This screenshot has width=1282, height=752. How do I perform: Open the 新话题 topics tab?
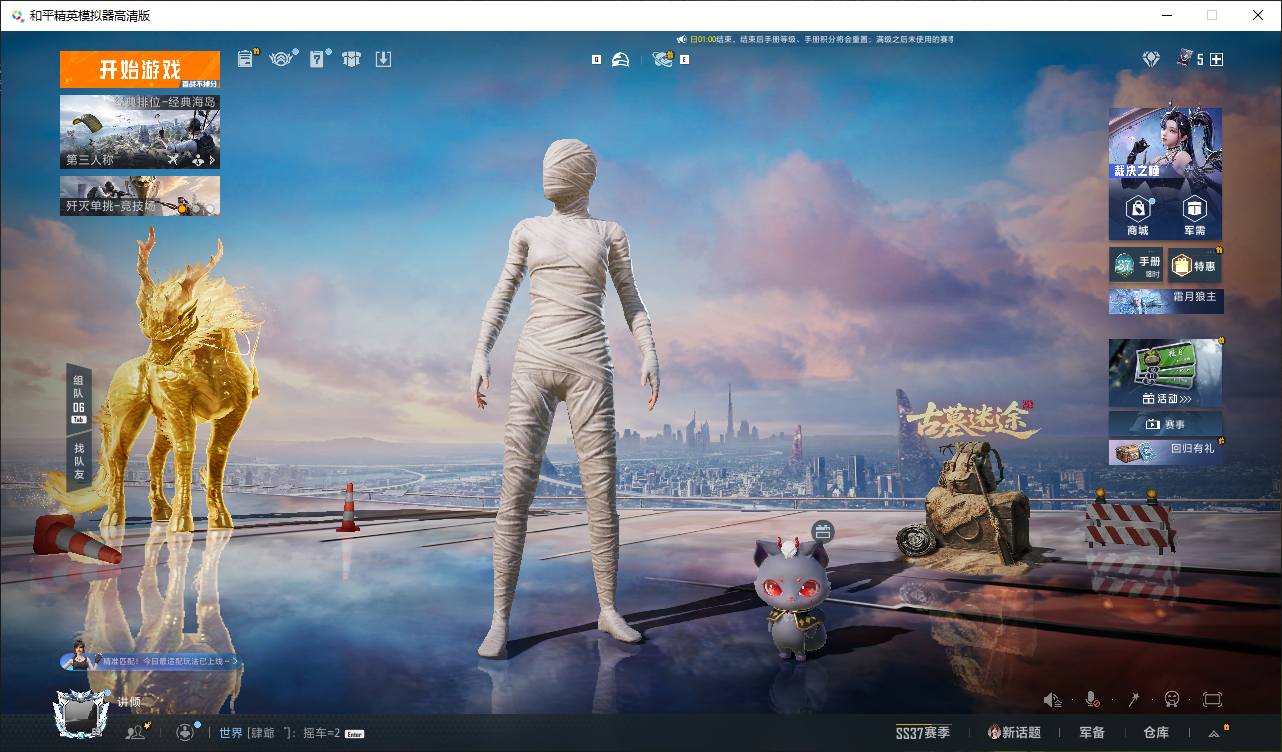point(1013,733)
